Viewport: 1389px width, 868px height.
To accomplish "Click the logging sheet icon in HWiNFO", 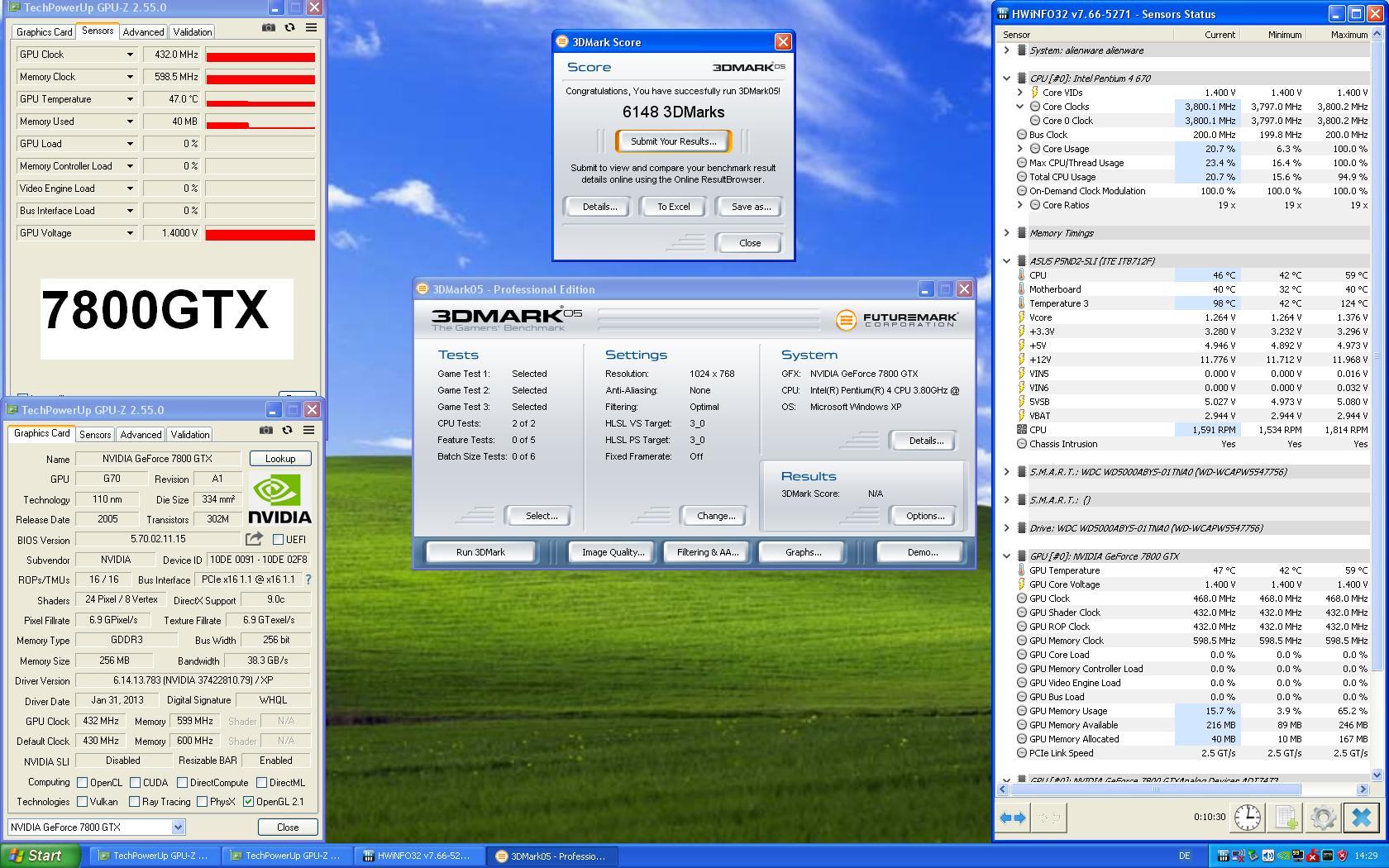I will click(x=1286, y=818).
